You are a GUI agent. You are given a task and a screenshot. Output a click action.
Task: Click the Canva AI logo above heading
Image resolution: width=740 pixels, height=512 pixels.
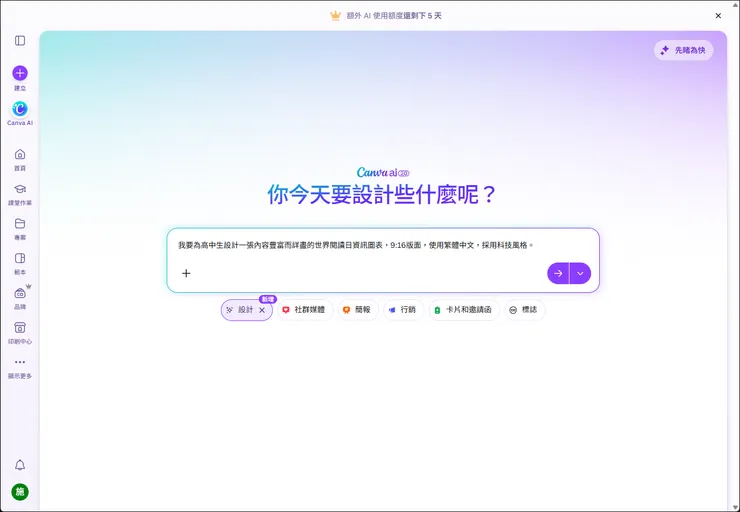click(383, 173)
